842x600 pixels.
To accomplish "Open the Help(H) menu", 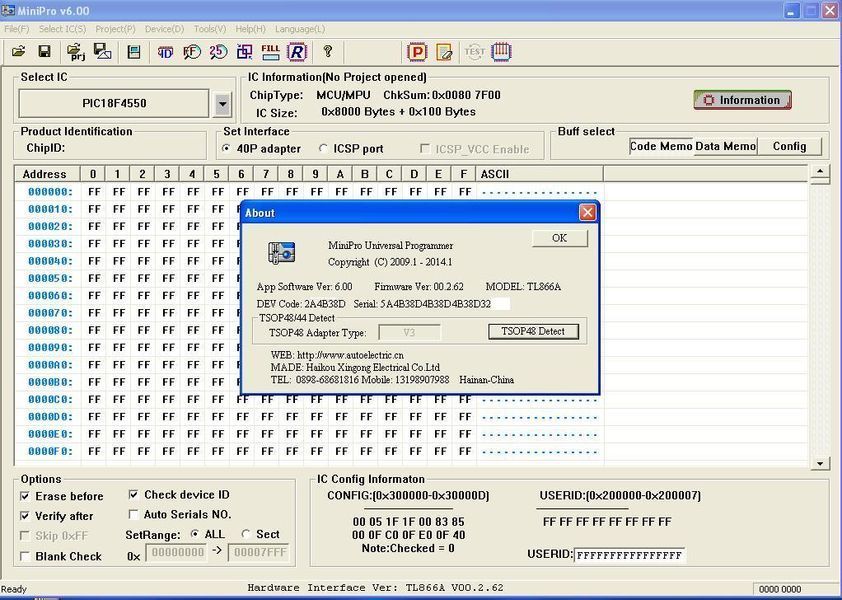I will coord(250,29).
